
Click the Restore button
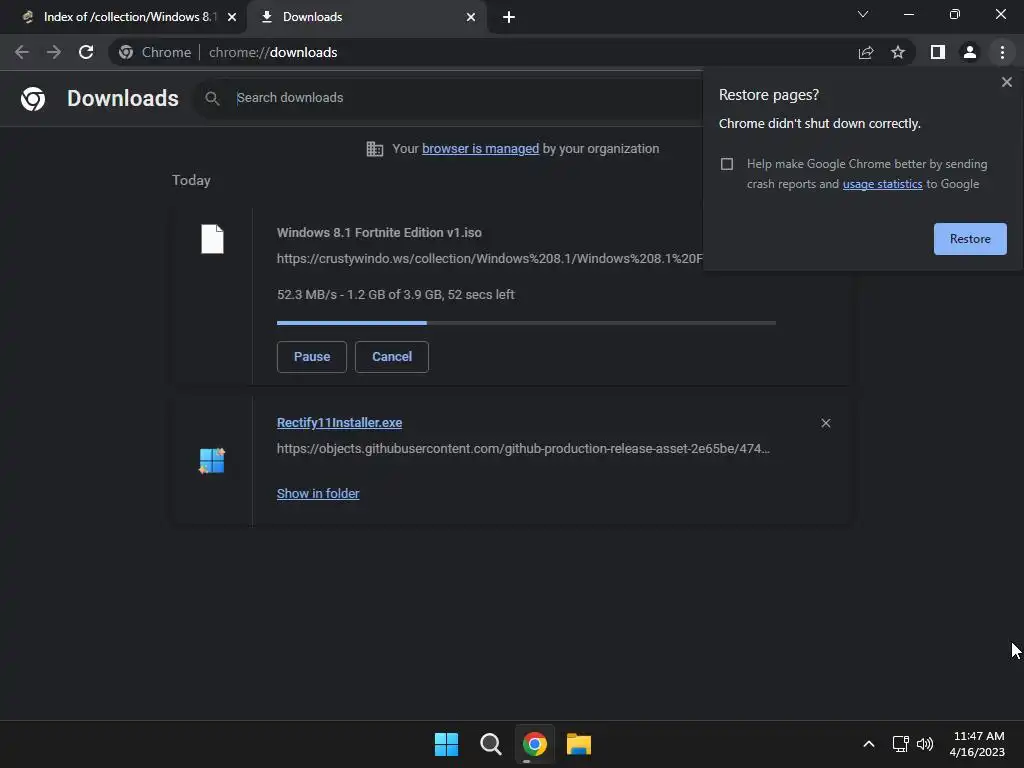click(x=970, y=239)
